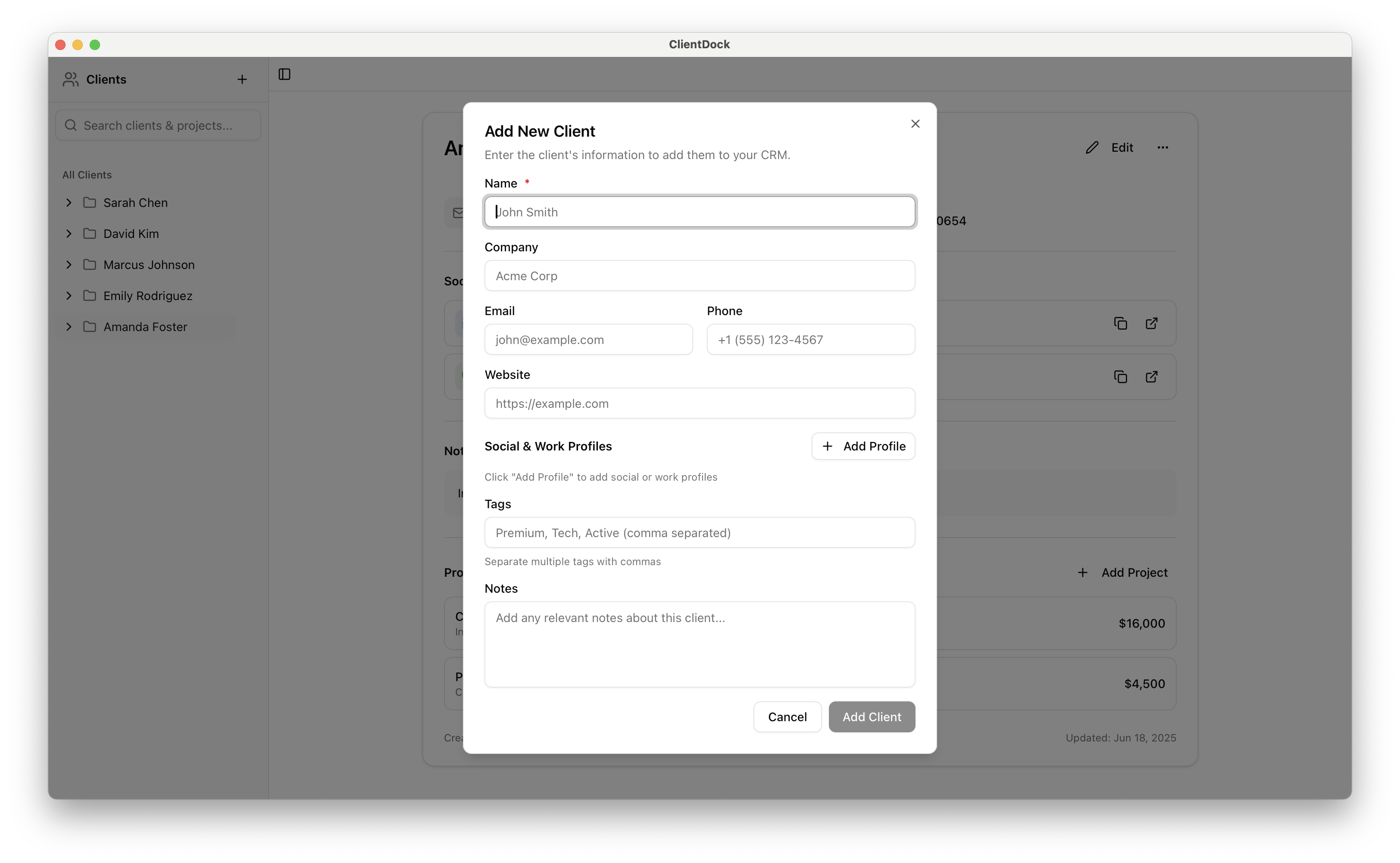Open the external link icon for the first profile
1400x863 pixels.
click(1151, 323)
